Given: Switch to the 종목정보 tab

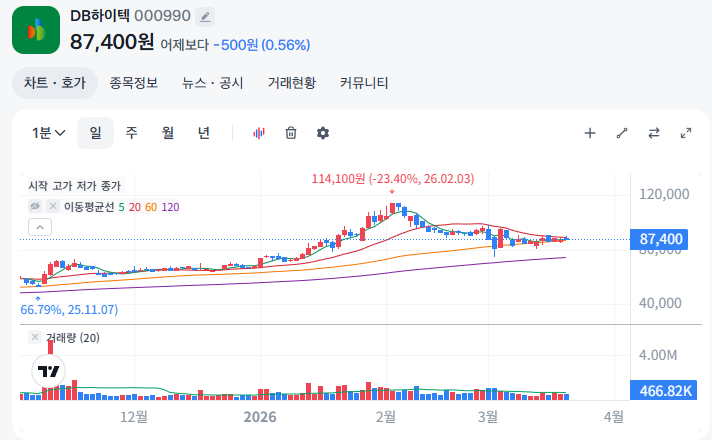Looking at the screenshot, I should pos(134,83).
